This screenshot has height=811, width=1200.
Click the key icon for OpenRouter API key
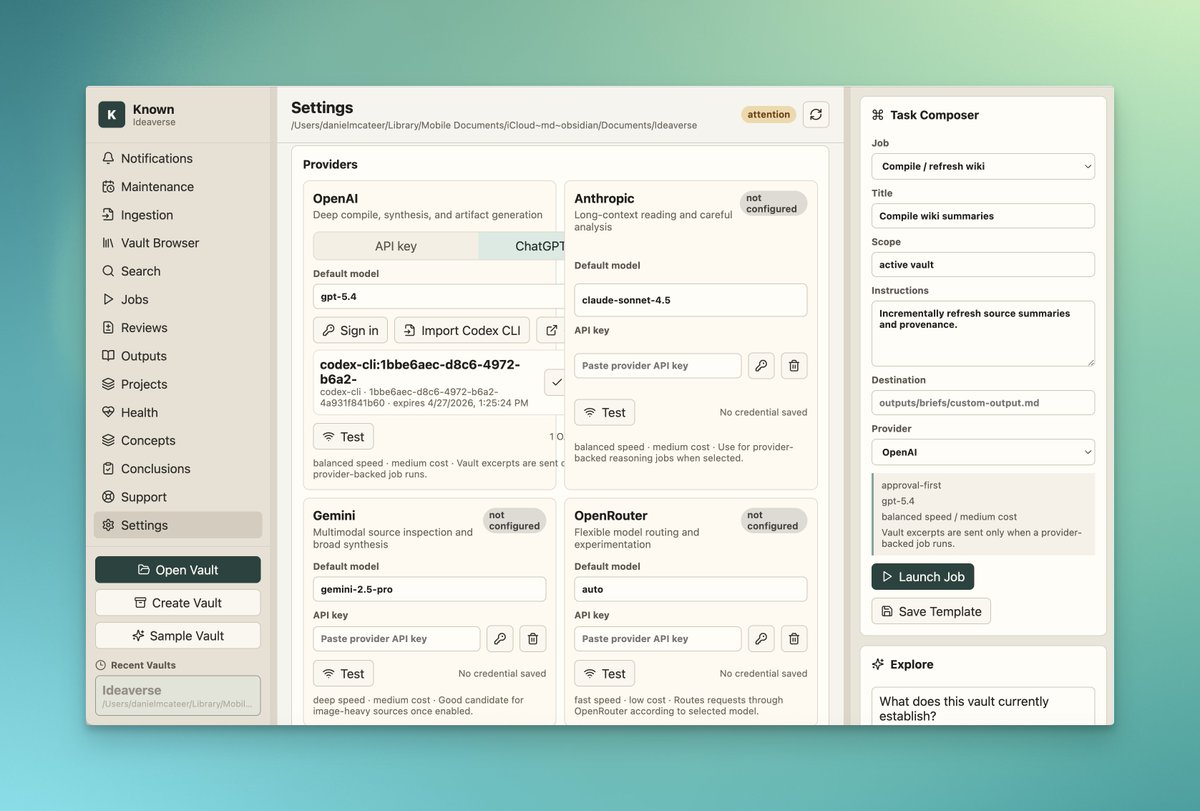coord(761,639)
